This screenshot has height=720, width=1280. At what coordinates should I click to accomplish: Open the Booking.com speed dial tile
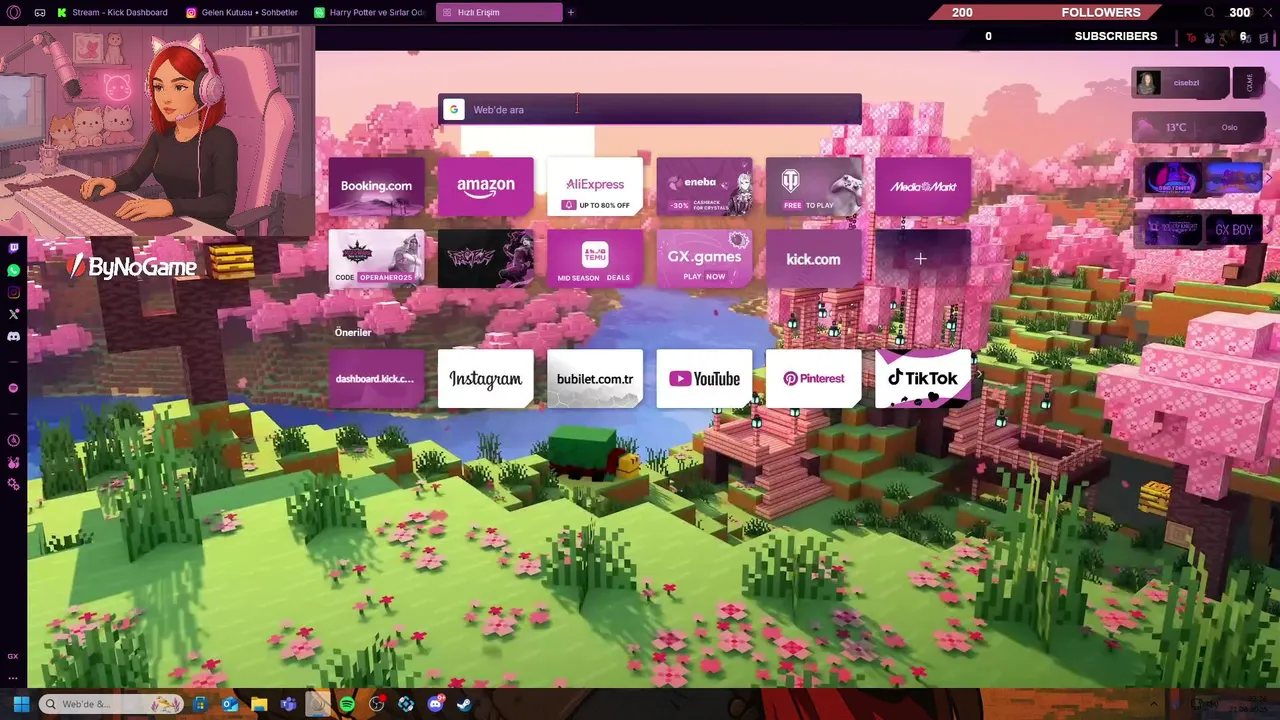(x=376, y=186)
